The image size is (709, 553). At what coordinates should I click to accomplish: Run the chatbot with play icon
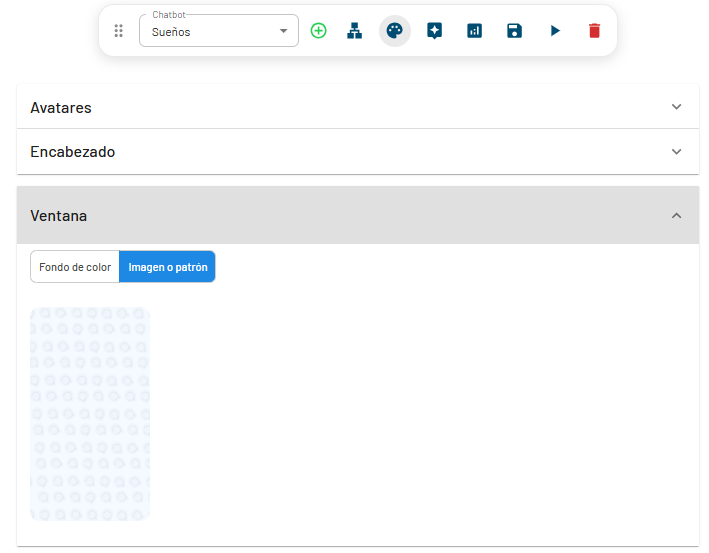coord(555,31)
